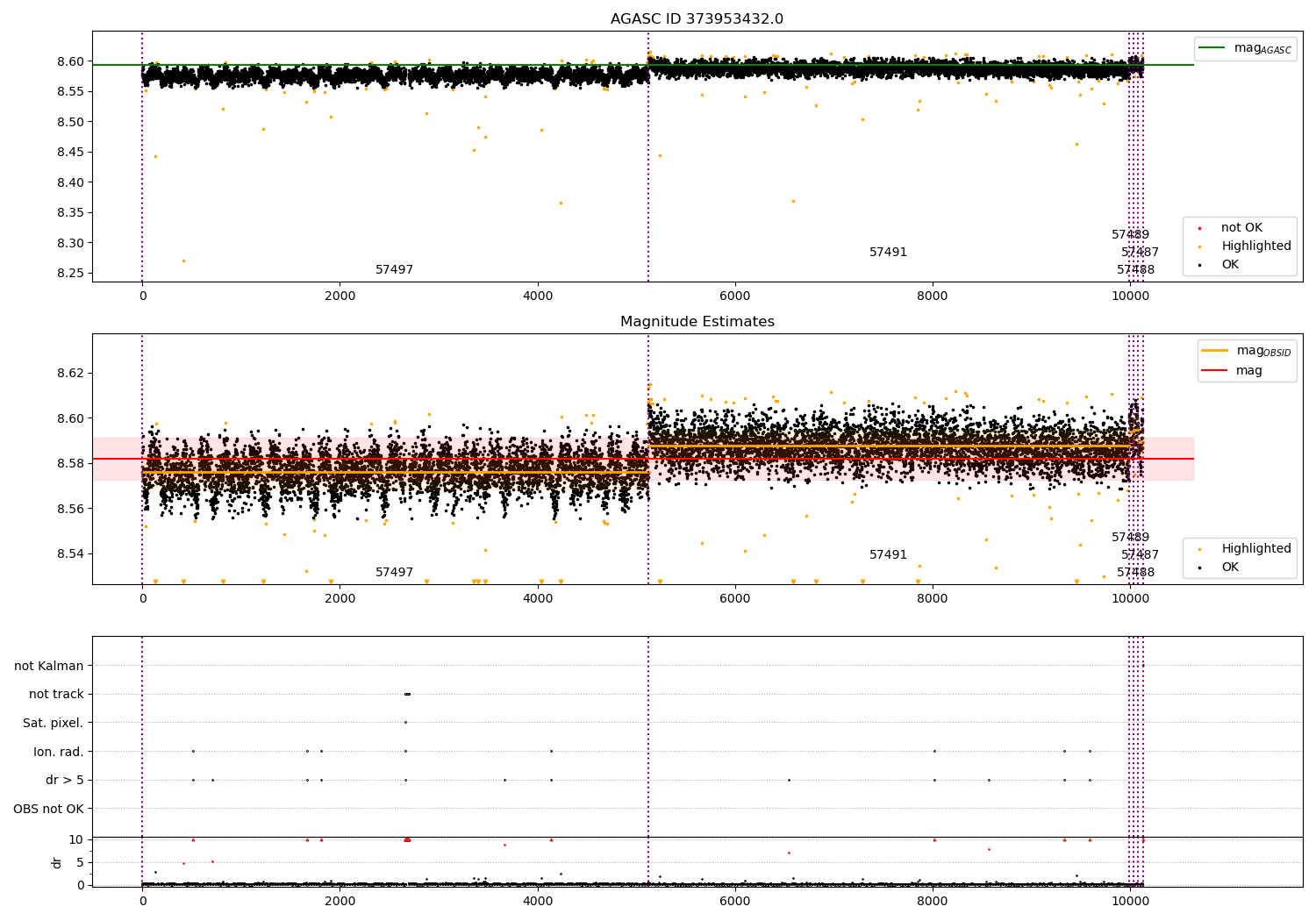Click obsid label 57487 in Magnitude Estimates plot
1316x921 pixels.
tap(1140, 555)
